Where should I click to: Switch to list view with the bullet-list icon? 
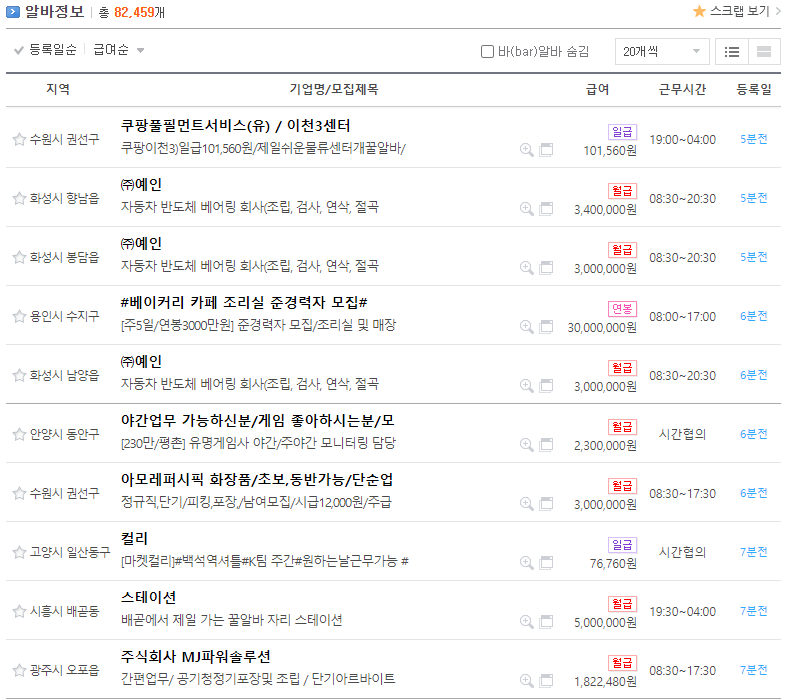tap(732, 52)
